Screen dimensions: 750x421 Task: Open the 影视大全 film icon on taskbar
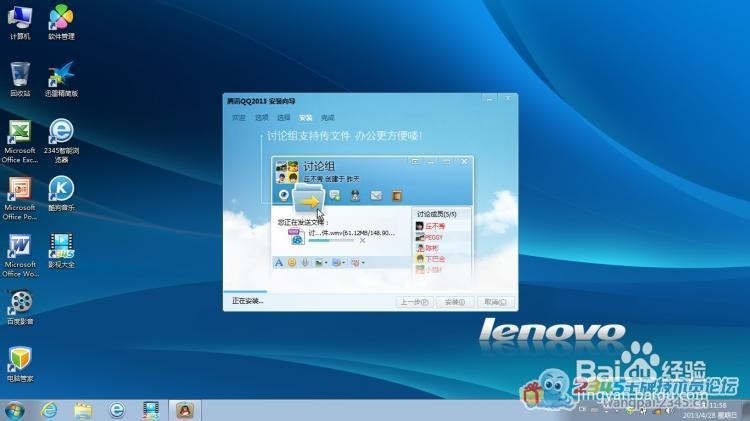click(151, 410)
